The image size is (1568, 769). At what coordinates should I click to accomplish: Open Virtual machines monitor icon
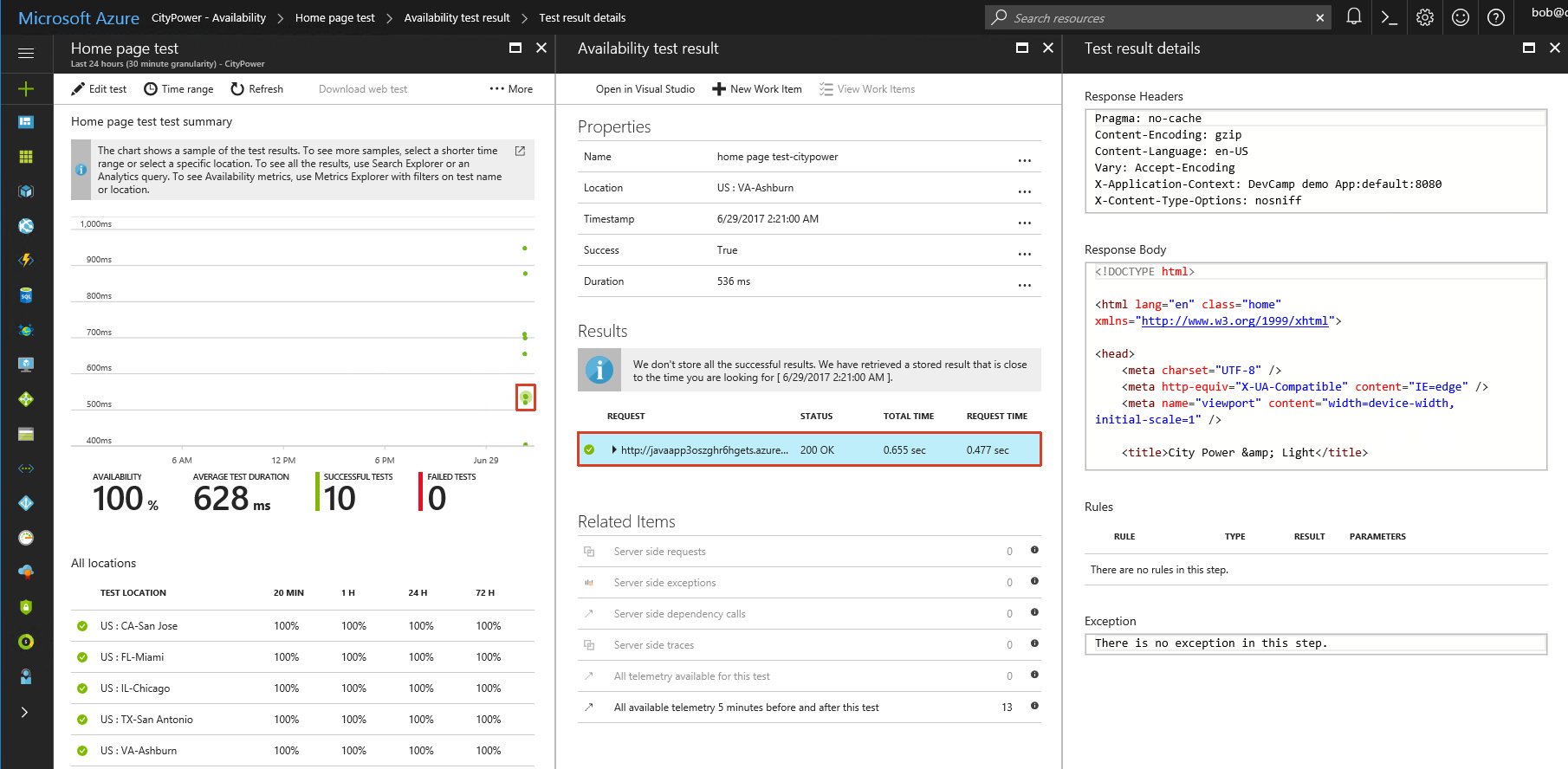tap(26, 365)
